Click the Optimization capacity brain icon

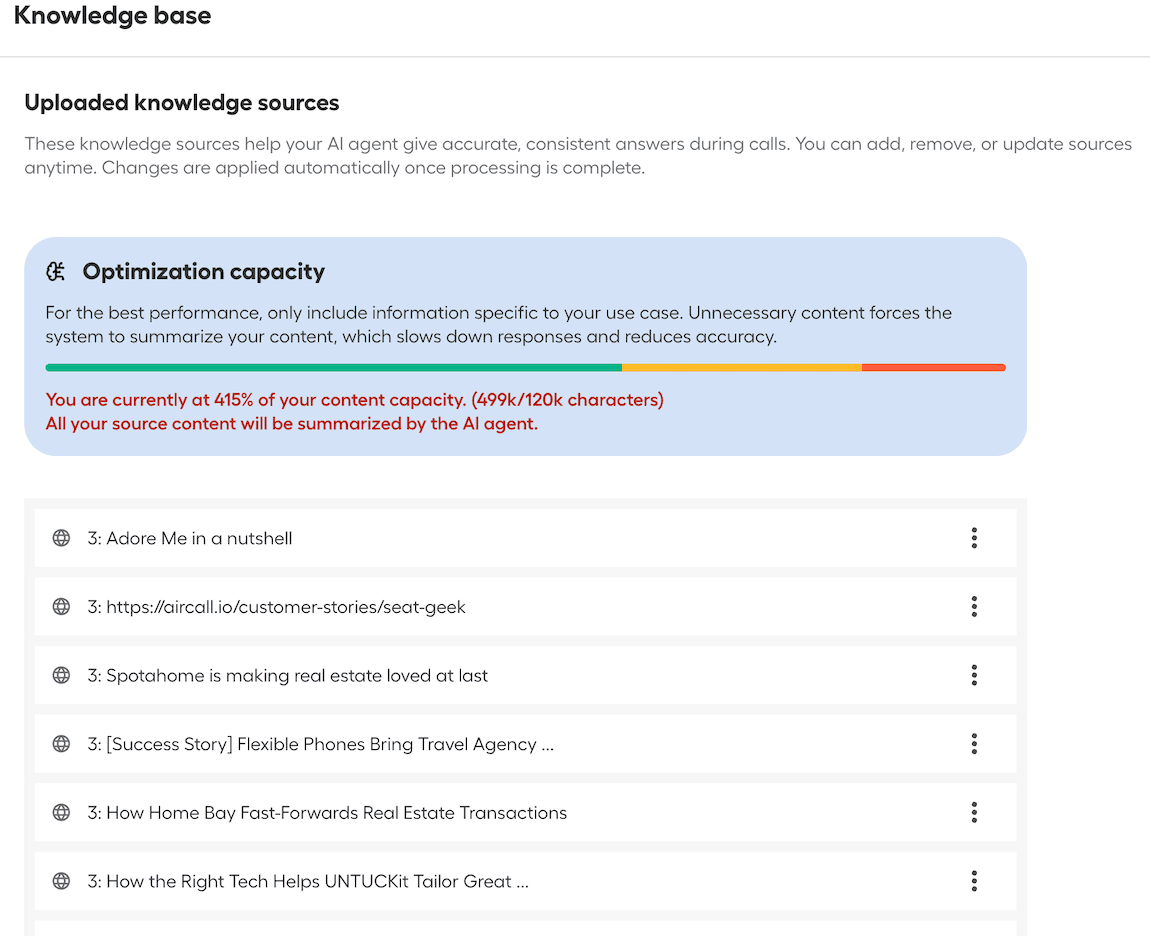pos(57,272)
